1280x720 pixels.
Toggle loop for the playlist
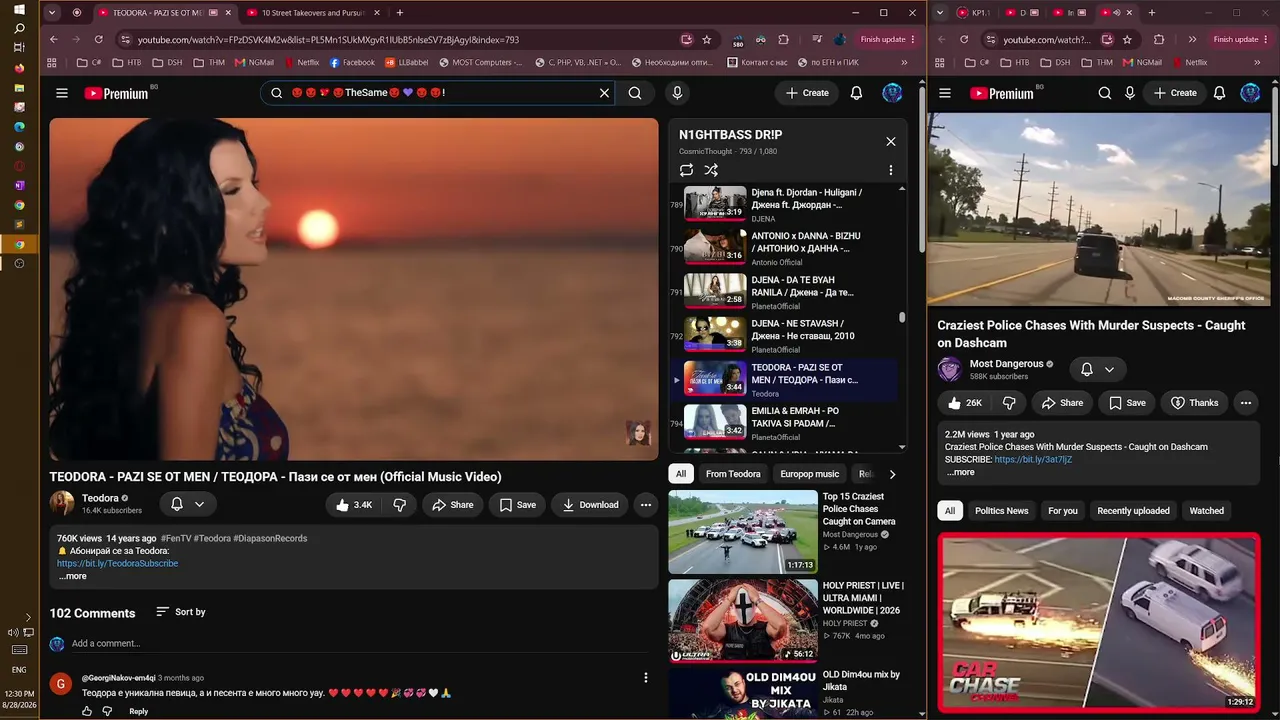tap(686, 170)
